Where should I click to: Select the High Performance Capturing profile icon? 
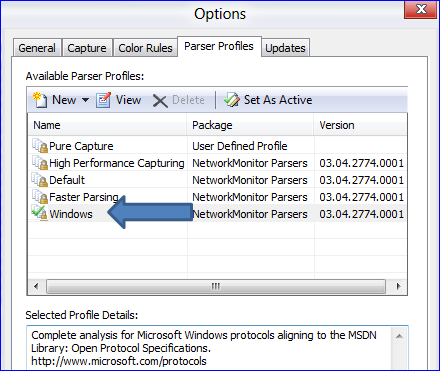click(40, 163)
